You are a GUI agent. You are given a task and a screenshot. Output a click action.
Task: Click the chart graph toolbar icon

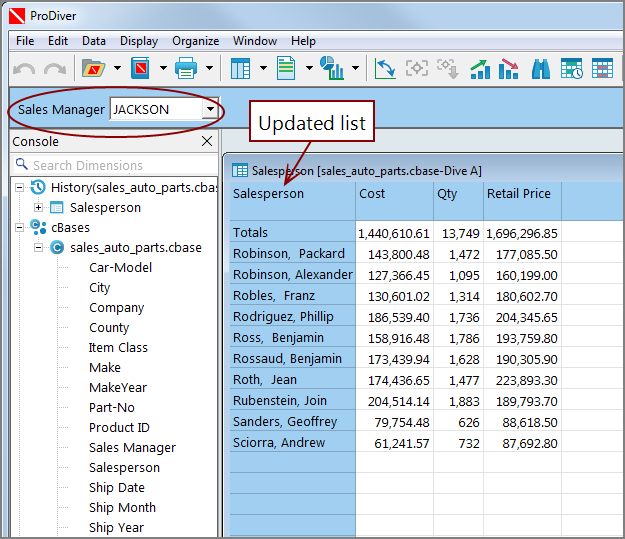[x=332, y=69]
